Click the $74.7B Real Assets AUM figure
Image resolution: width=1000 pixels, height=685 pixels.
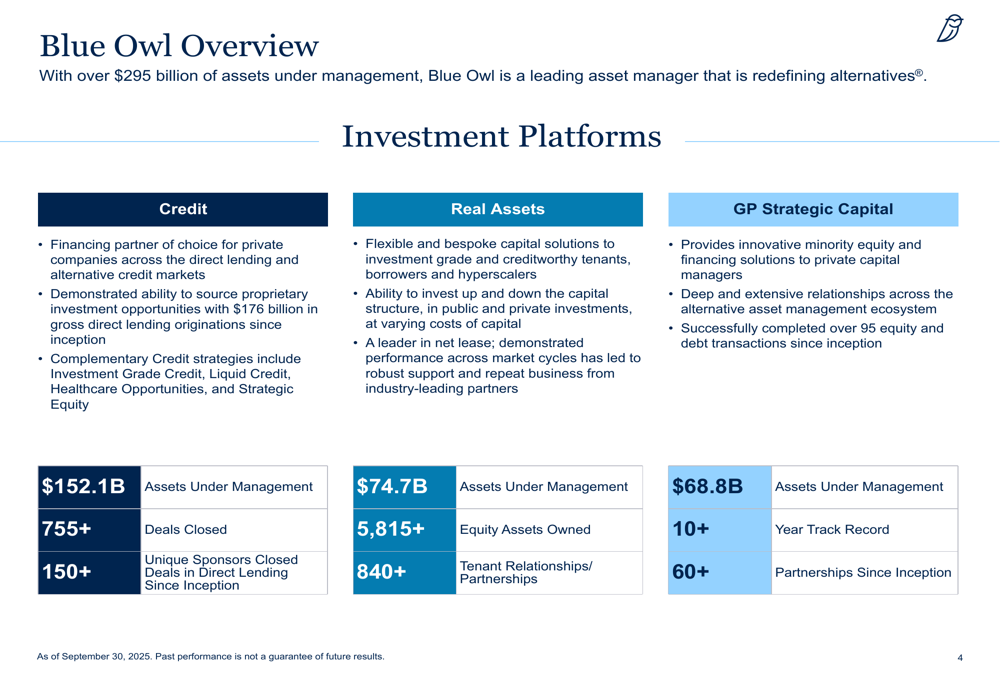click(x=392, y=487)
